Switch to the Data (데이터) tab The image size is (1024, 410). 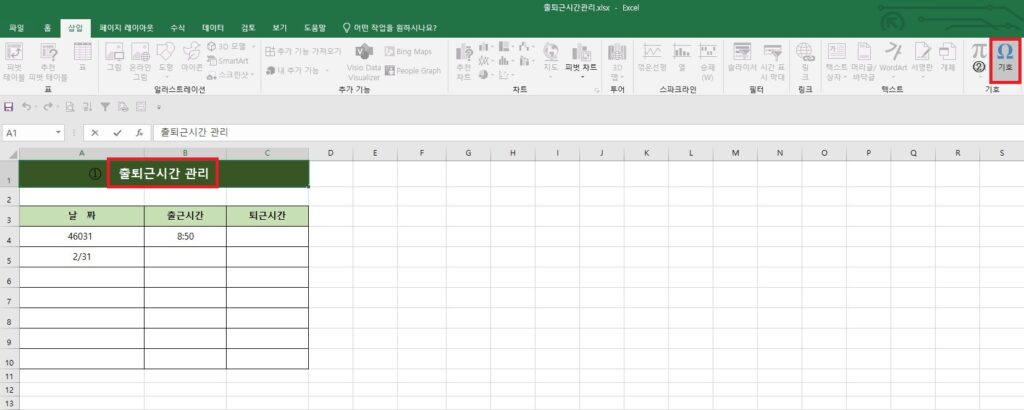click(x=213, y=28)
